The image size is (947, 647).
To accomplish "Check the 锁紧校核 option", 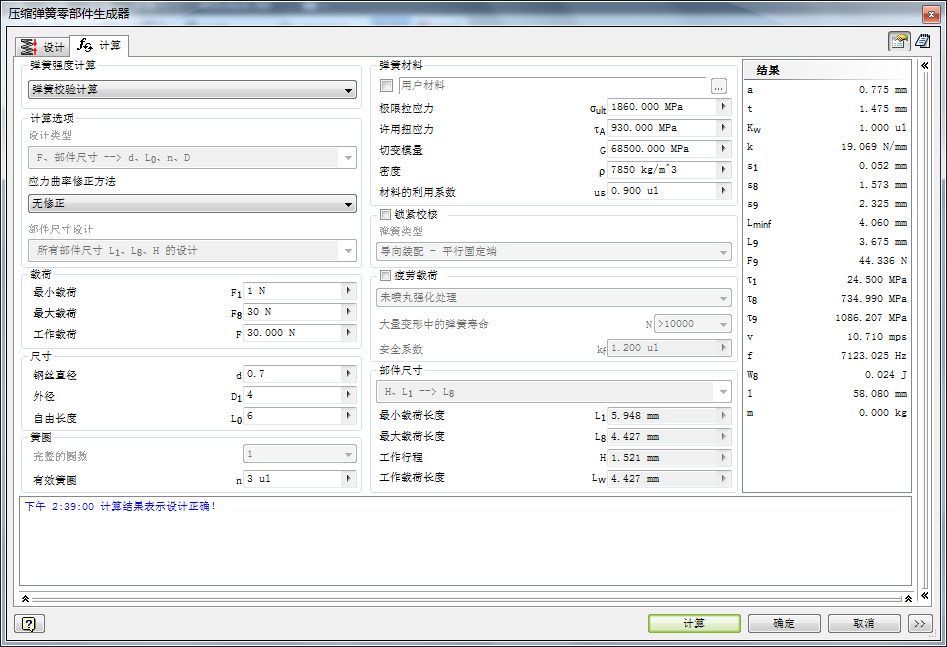I will 386,214.
